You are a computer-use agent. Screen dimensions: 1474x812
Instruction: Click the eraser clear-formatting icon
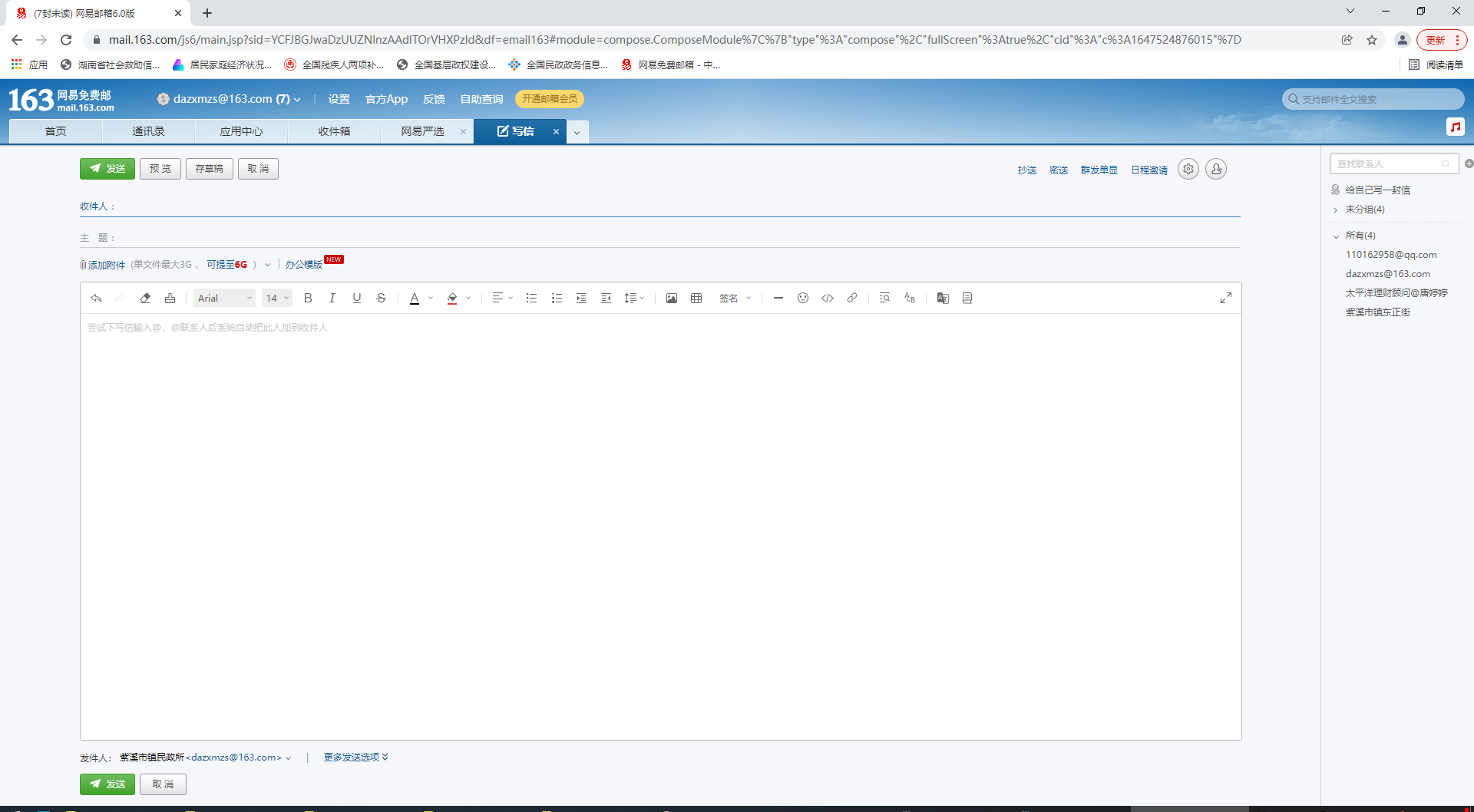[x=145, y=299]
